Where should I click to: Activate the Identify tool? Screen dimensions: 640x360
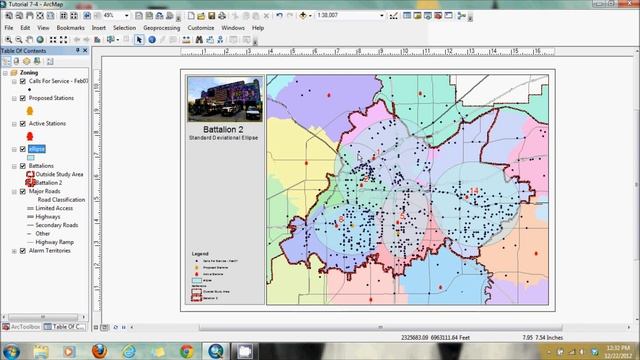152,40
